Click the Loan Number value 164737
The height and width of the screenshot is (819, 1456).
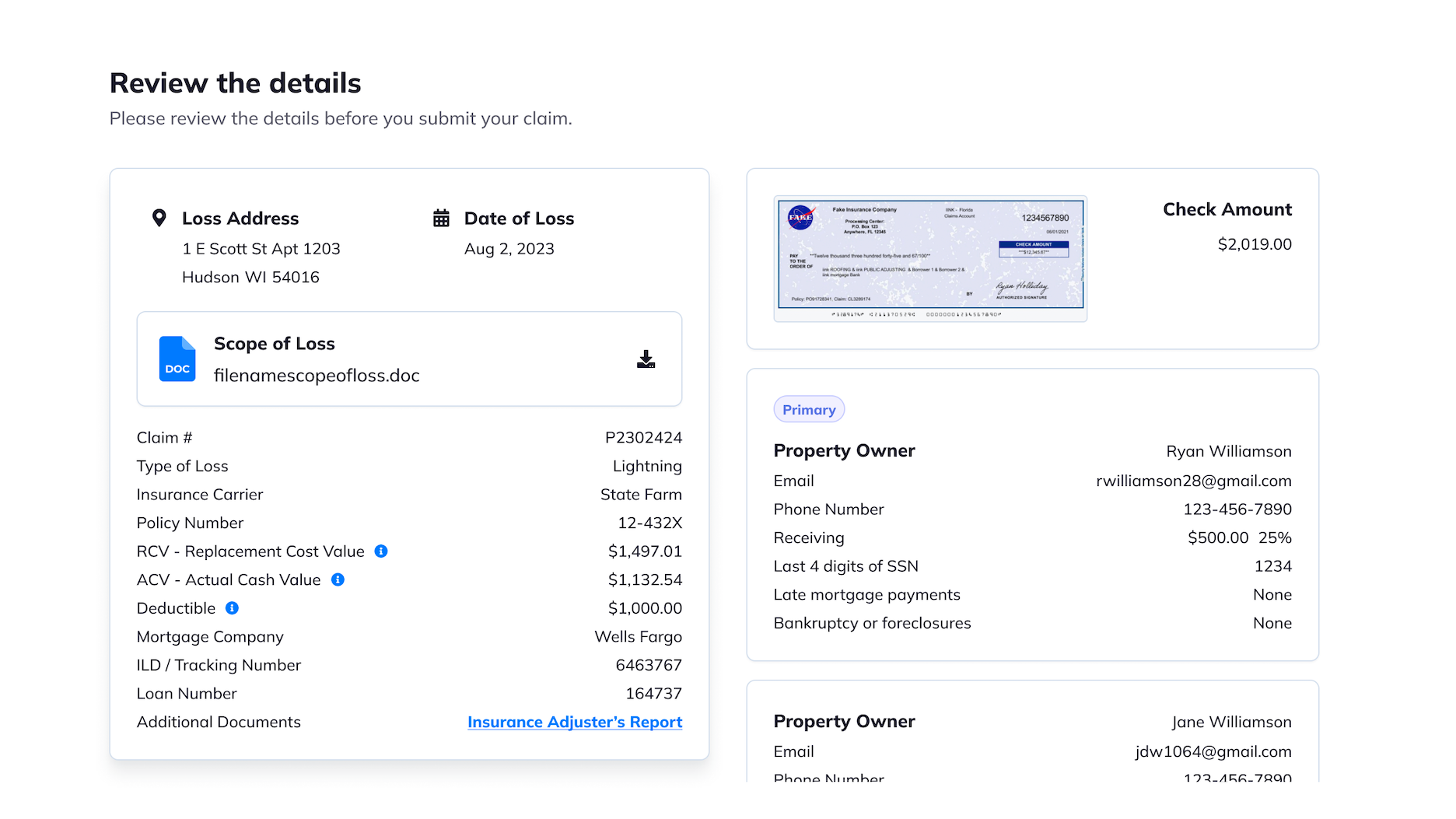coord(653,694)
